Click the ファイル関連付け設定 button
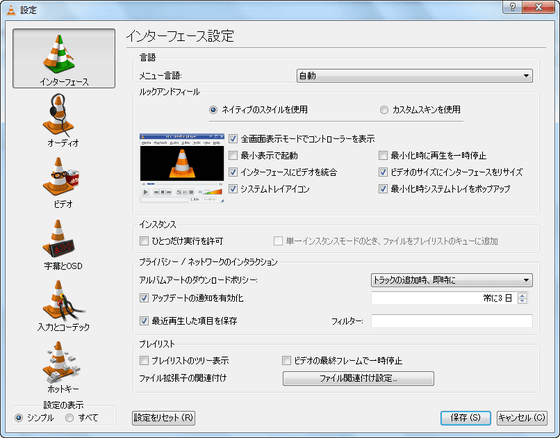Image resolution: width=560 pixels, height=438 pixels. click(x=358, y=378)
